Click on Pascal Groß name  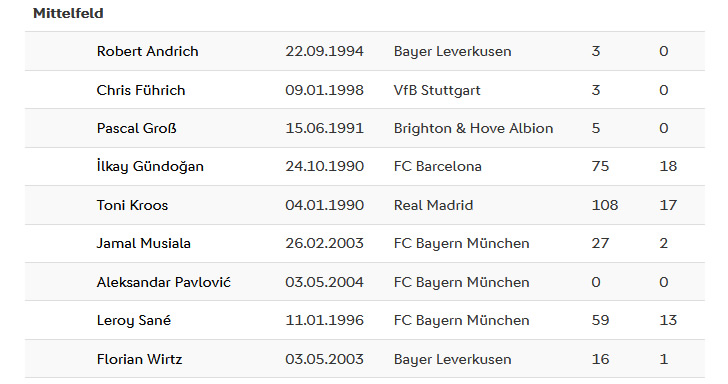(x=136, y=128)
